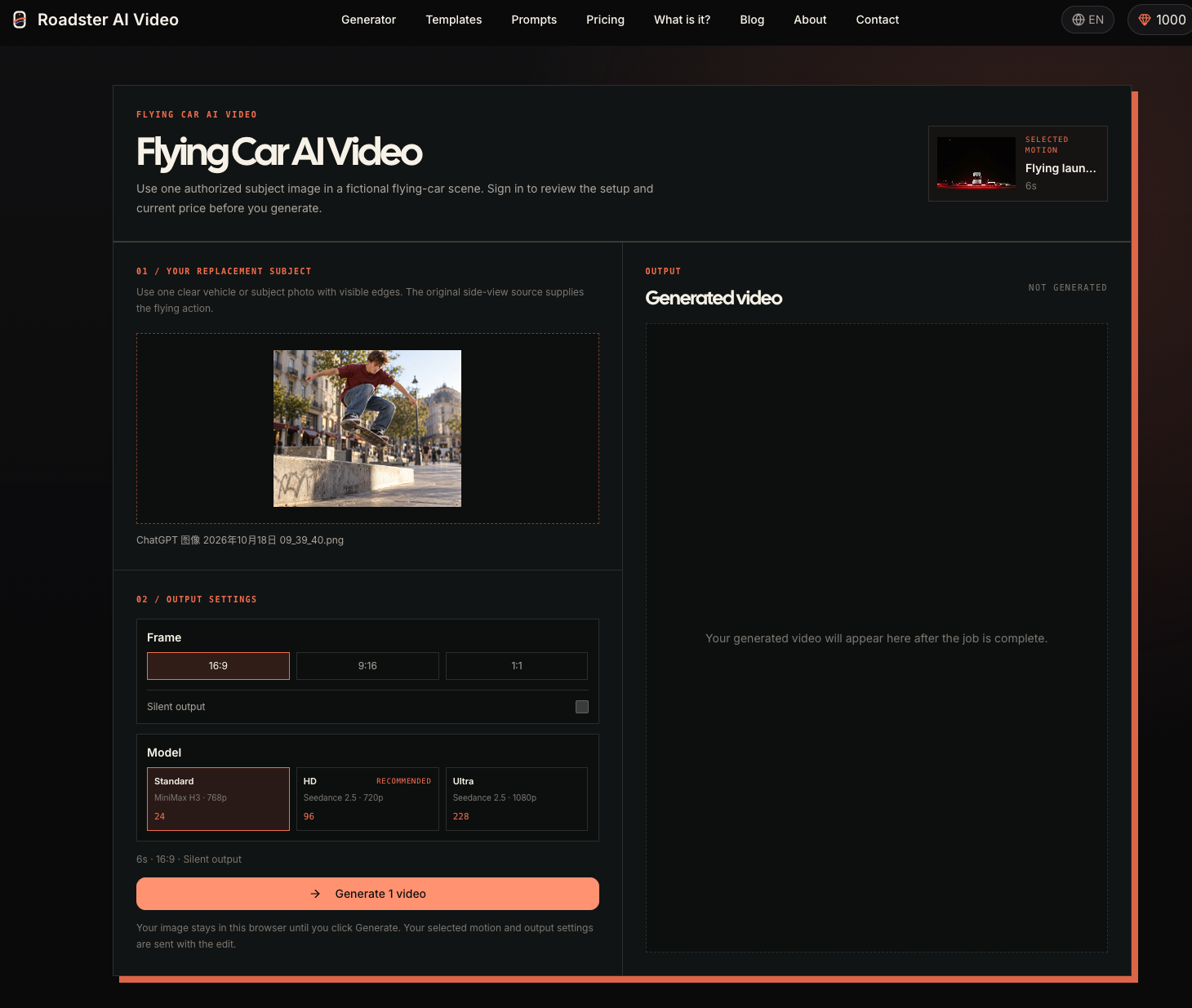Toggle the Silent output checkbox
Screen dimensions: 1192x1008
pyautogui.click(x=582, y=707)
